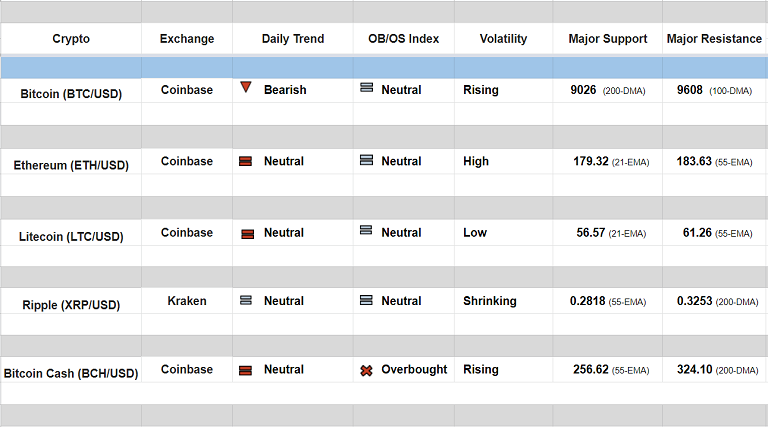
Task: Click the red bearish triangle icon for Bitcoin
Action: tap(246, 88)
